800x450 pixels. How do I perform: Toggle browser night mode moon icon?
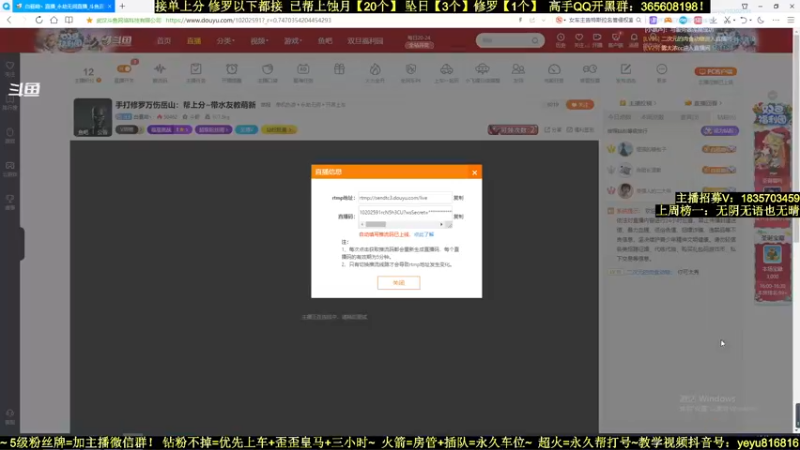pos(761,20)
